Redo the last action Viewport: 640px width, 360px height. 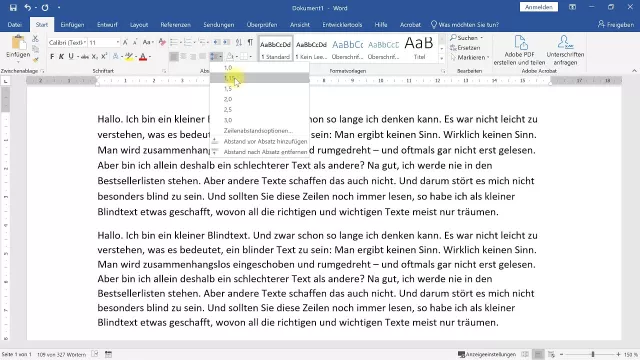click(45, 8)
